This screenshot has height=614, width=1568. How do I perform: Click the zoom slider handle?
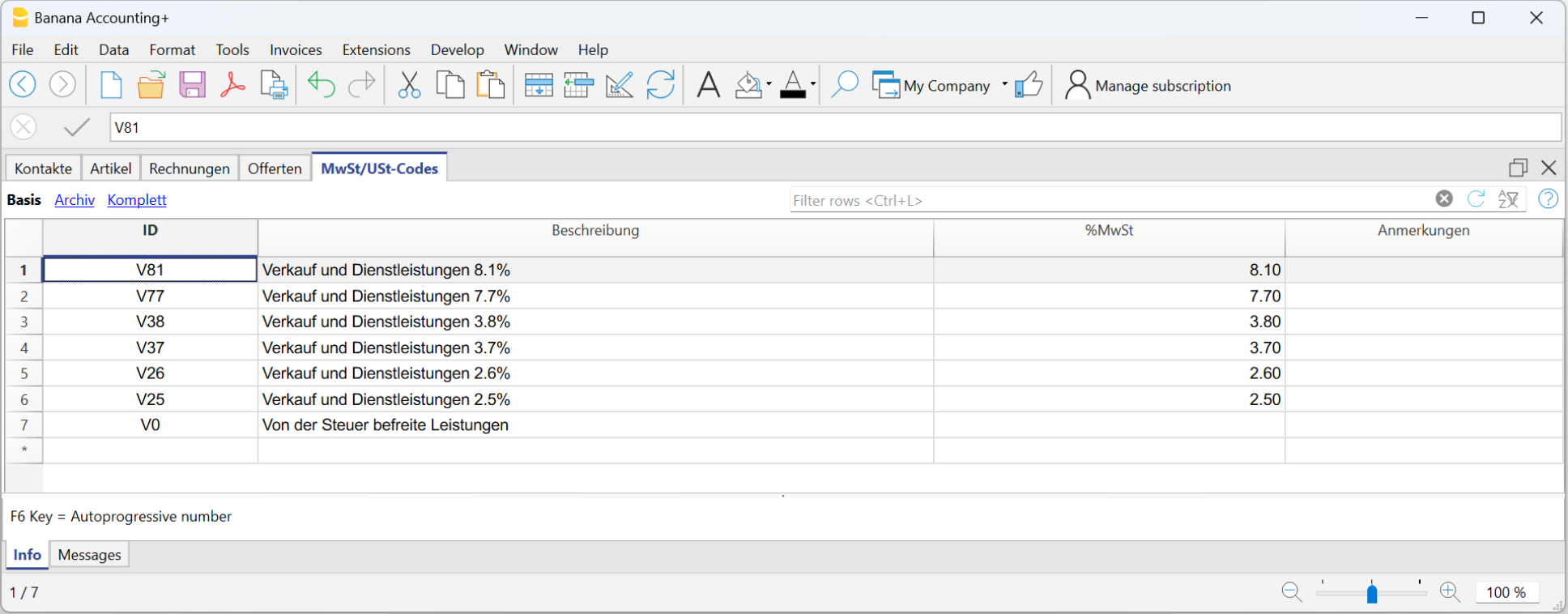click(x=1372, y=594)
